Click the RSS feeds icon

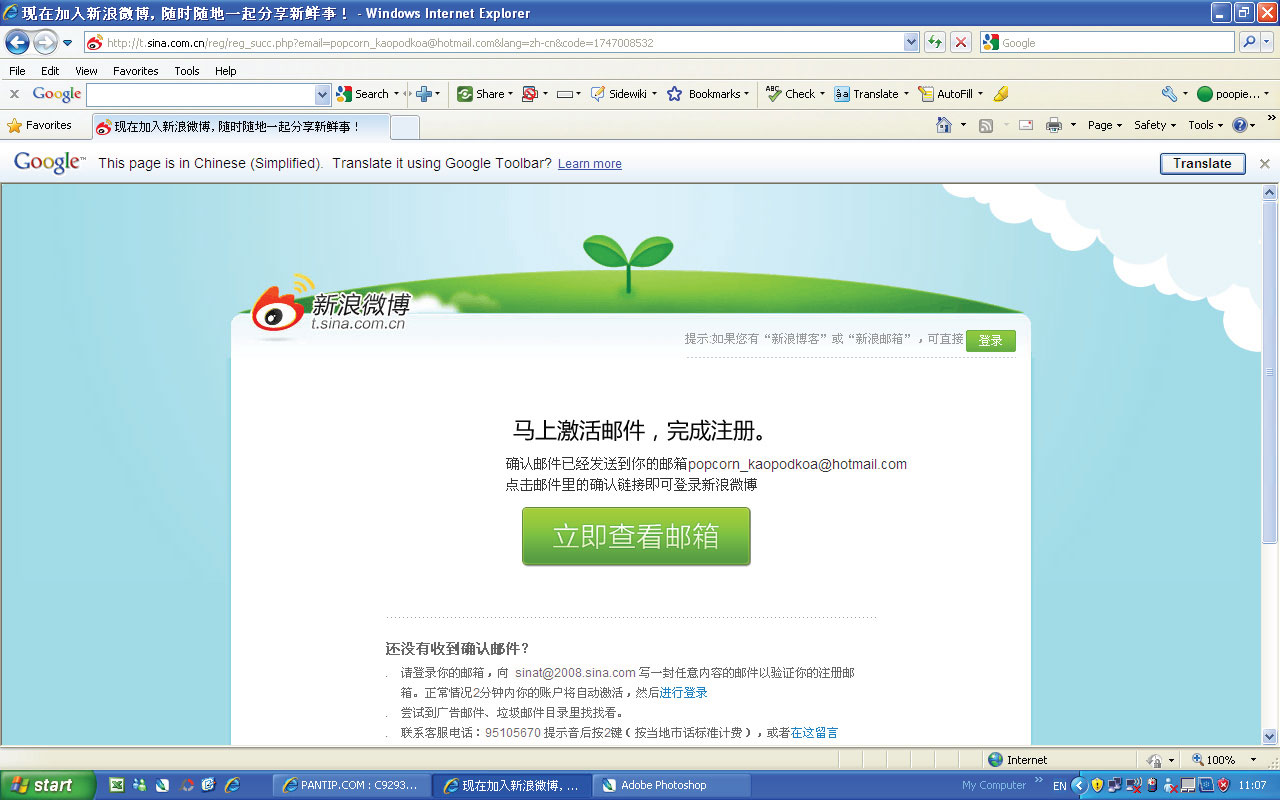tap(986, 125)
